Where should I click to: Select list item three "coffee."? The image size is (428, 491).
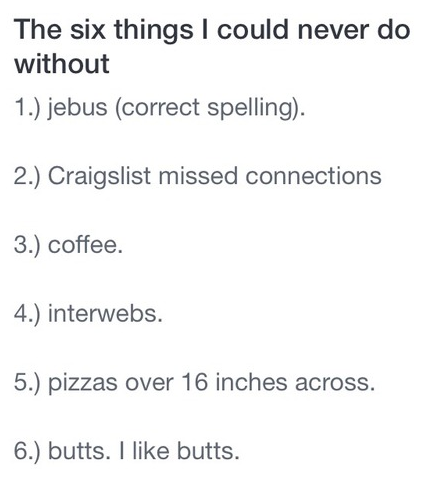(x=68, y=245)
